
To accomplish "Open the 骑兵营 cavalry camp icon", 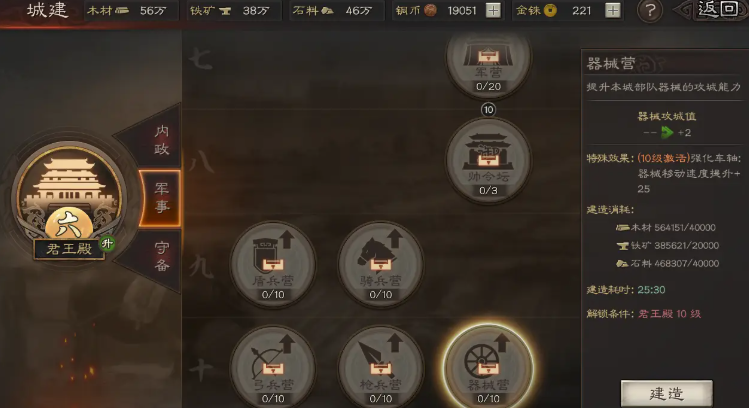I will (x=381, y=264).
